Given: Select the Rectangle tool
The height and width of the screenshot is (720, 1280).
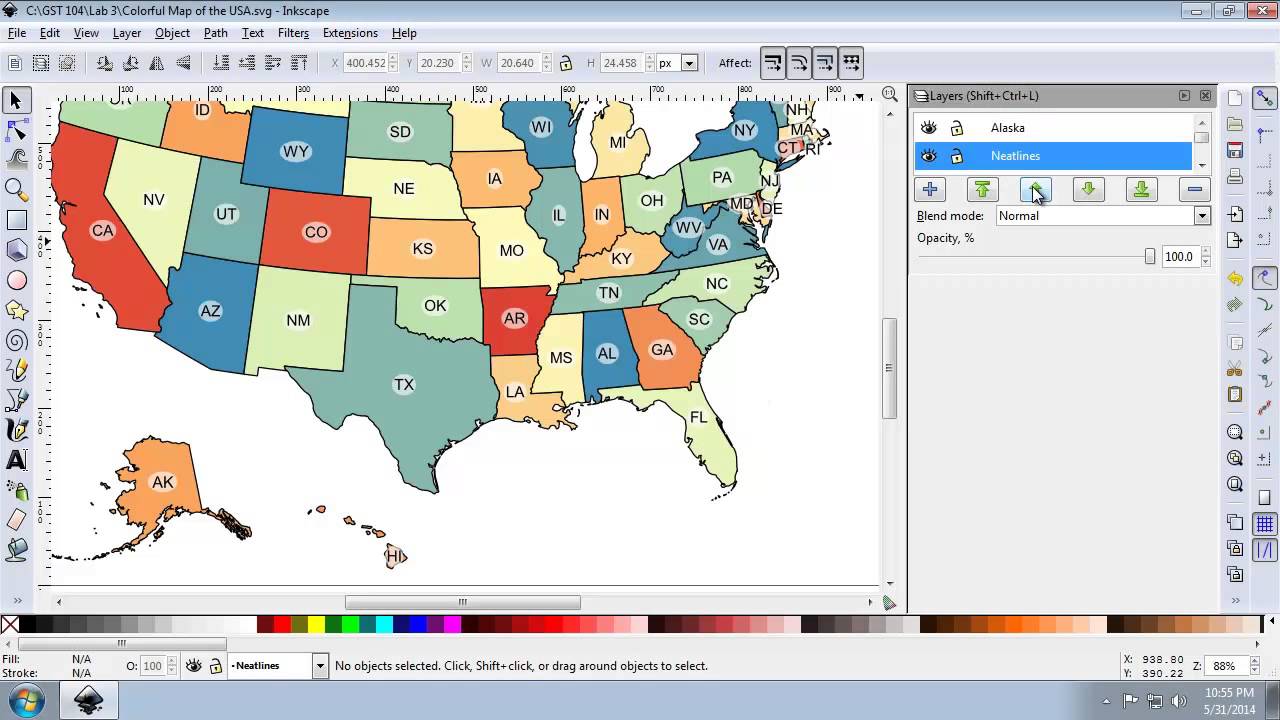Looking at the screenshot, I should pos(16,220).
